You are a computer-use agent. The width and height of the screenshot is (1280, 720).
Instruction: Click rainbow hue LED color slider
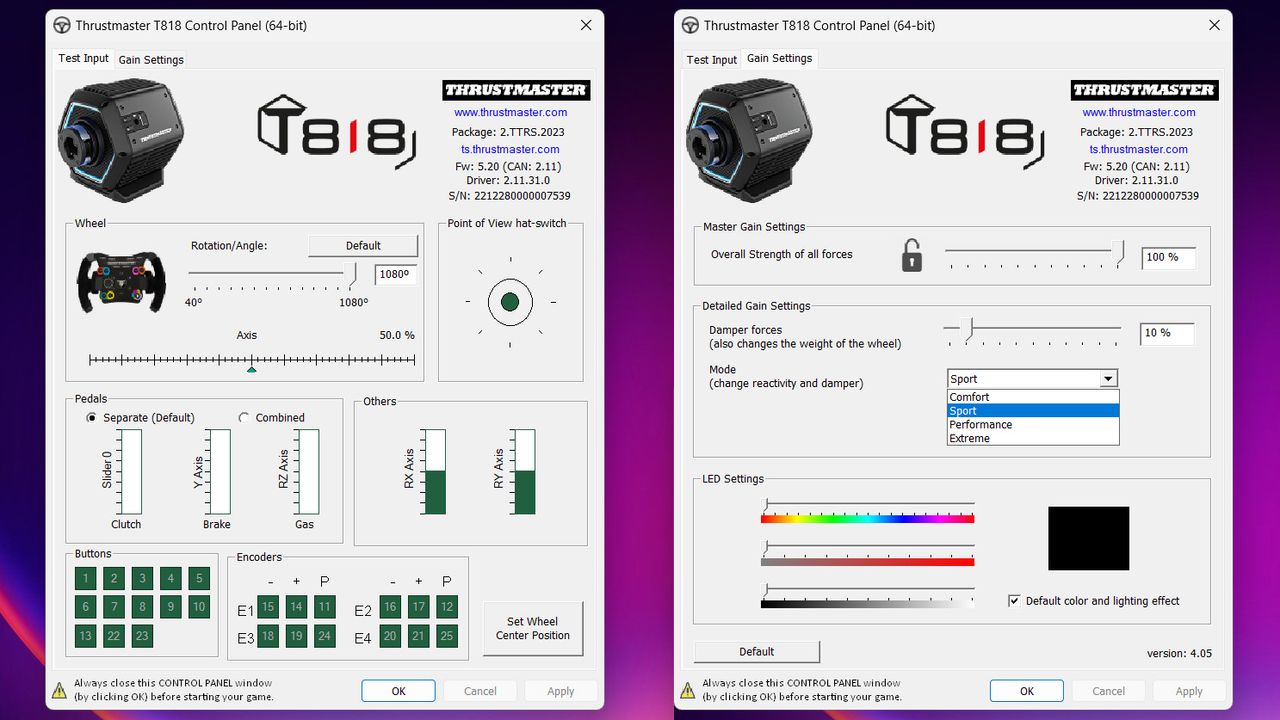867,511
